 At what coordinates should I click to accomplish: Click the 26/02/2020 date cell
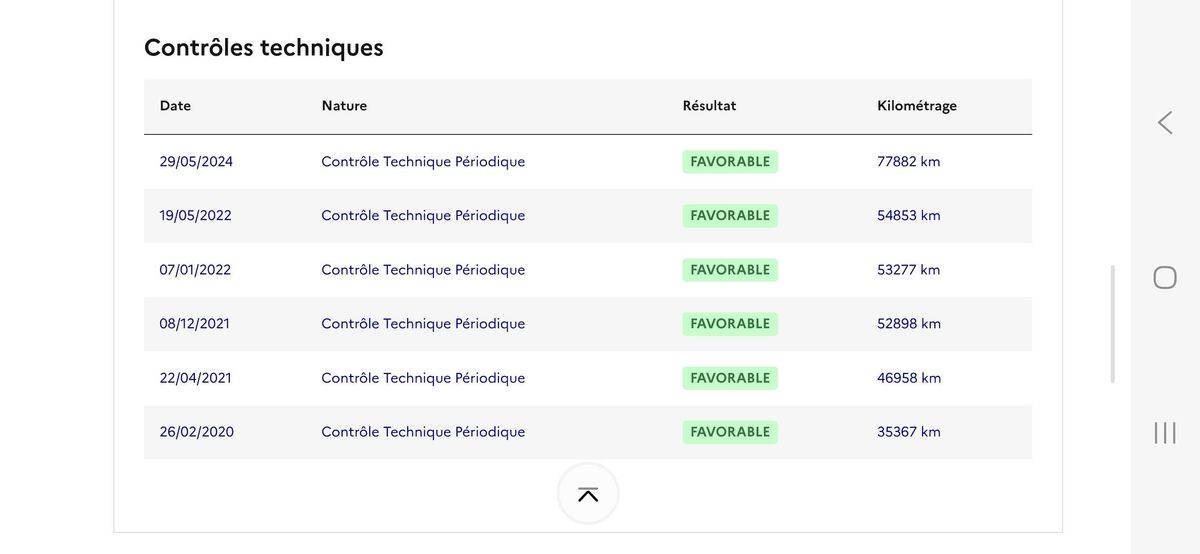click(197, 432)
